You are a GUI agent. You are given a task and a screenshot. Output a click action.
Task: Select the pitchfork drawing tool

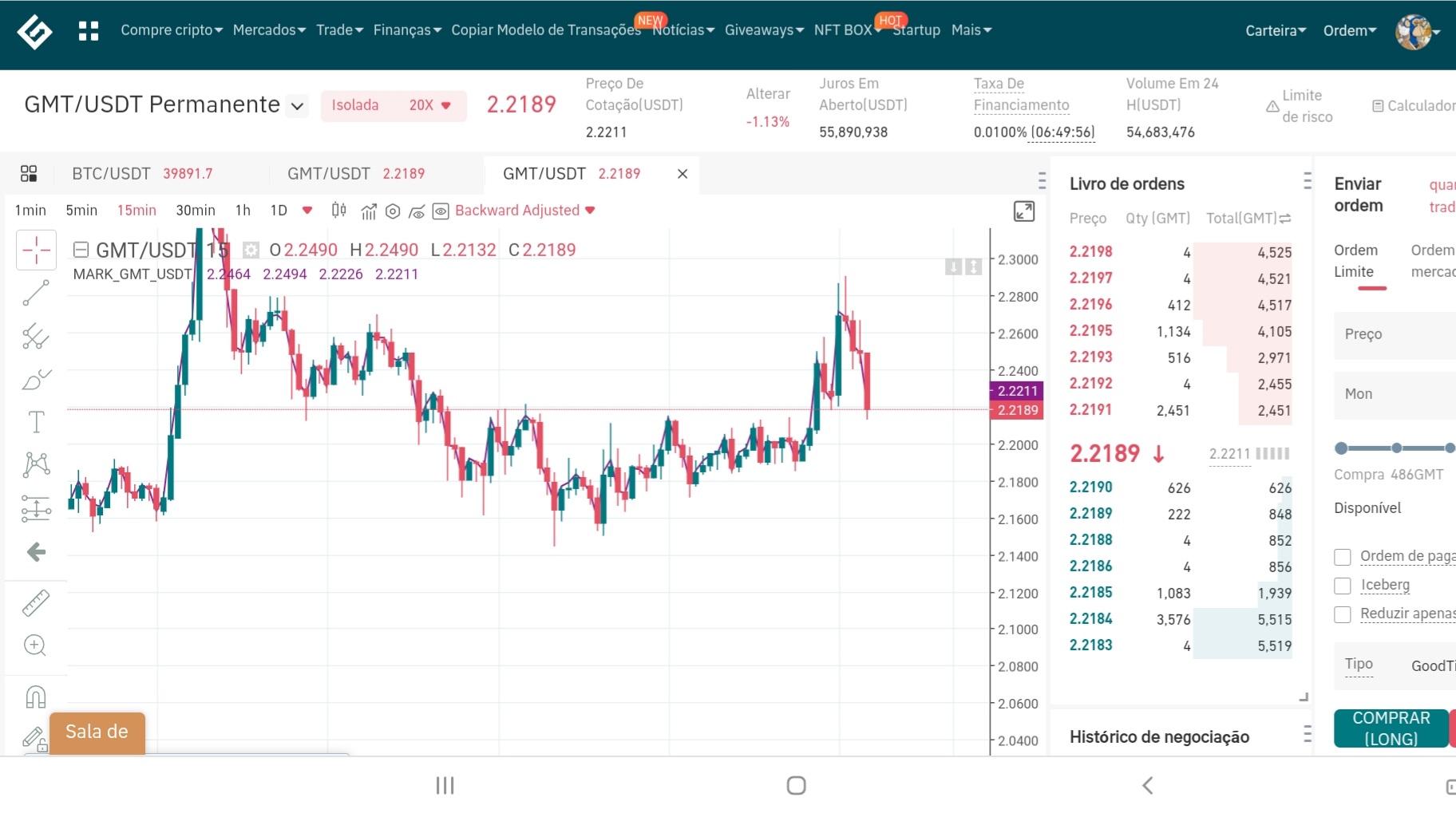click(36, 336)
